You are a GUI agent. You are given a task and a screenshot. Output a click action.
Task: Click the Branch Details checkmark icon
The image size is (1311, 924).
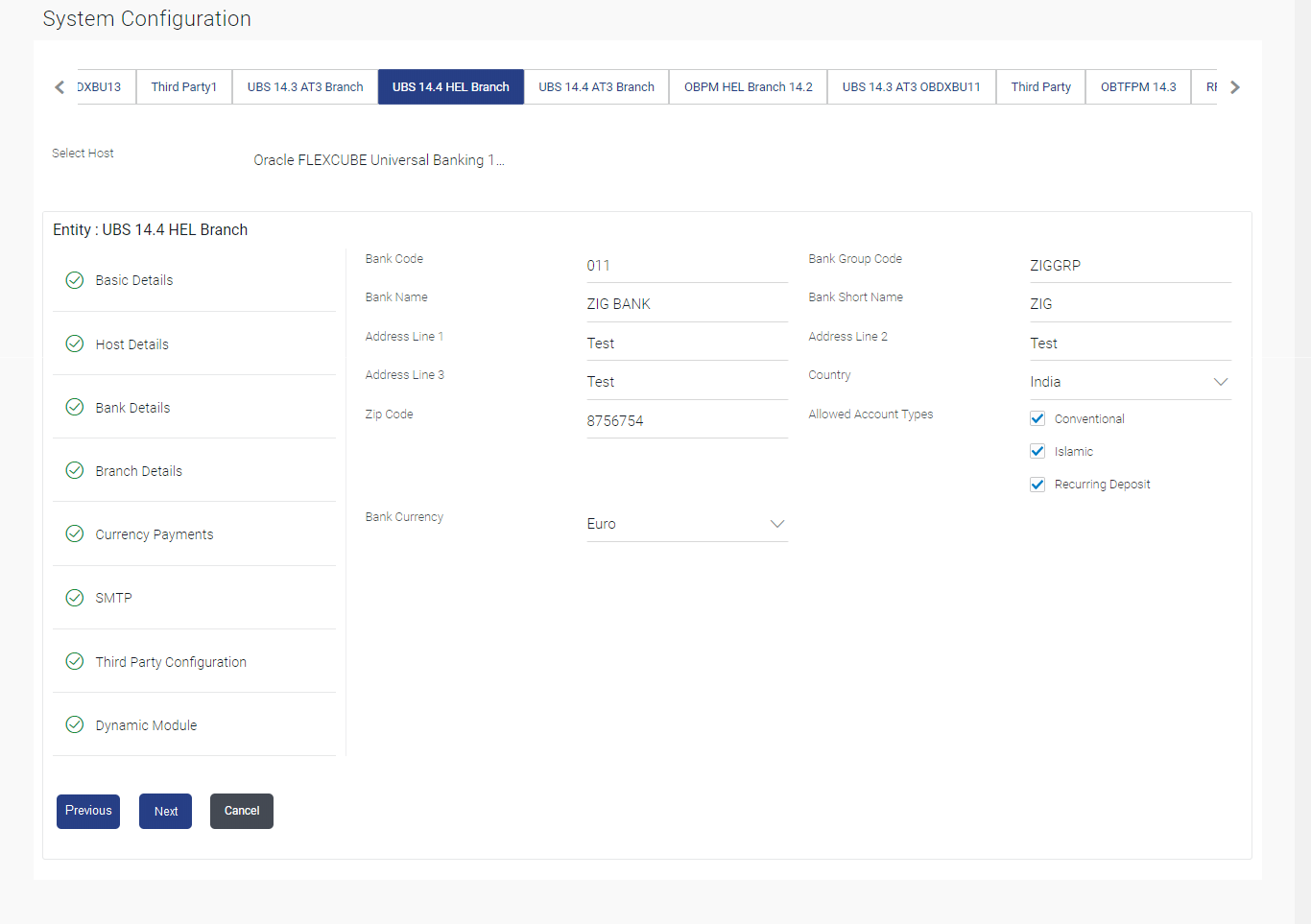tap(75, 470)
